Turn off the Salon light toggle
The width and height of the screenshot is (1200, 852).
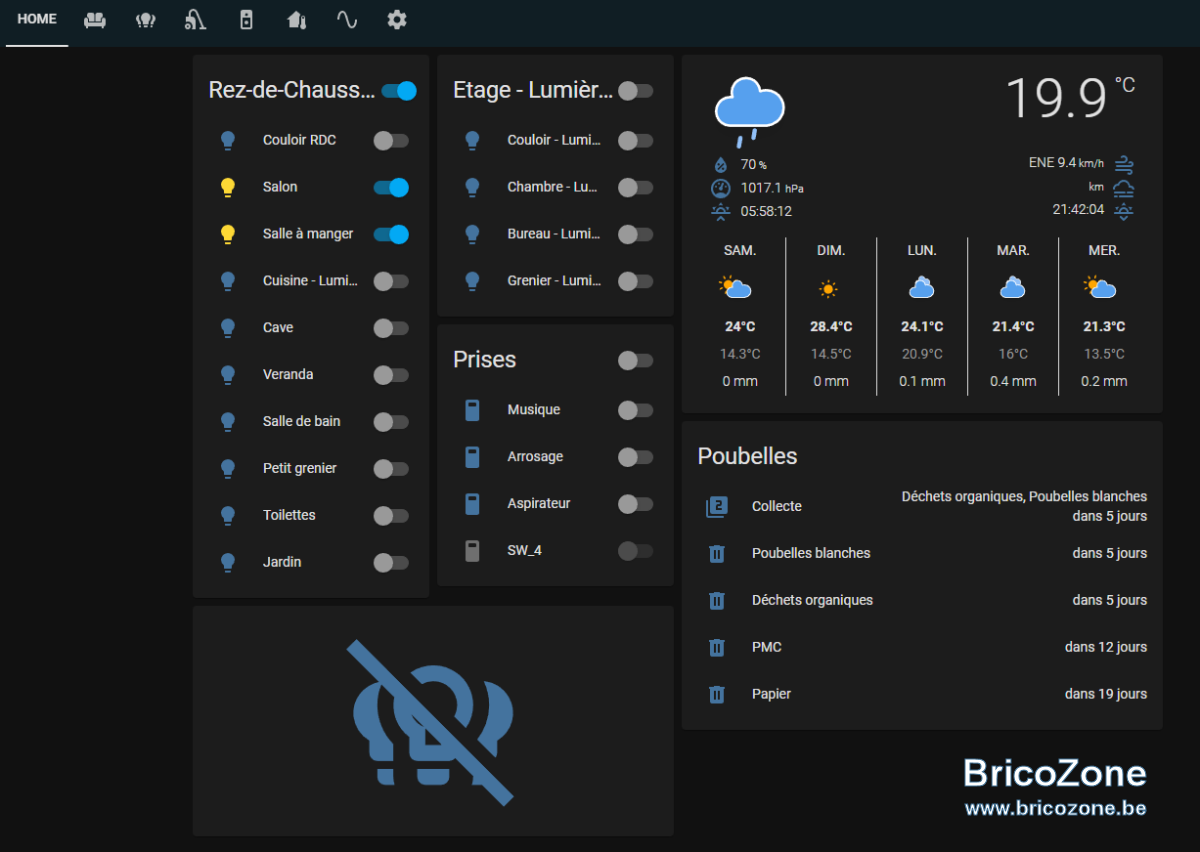391,187
